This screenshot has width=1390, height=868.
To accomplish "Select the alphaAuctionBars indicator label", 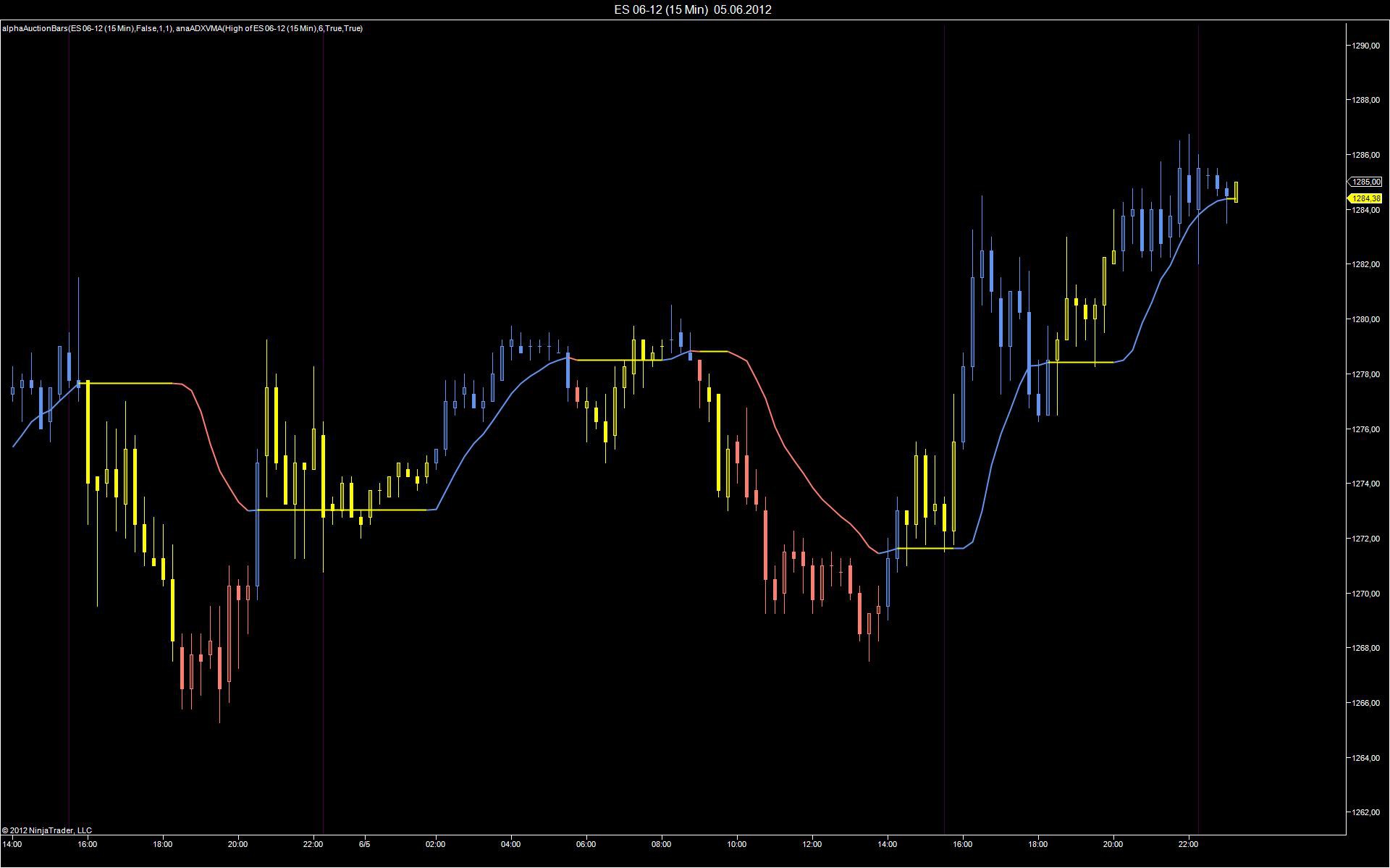I will (x=87, y=28).
